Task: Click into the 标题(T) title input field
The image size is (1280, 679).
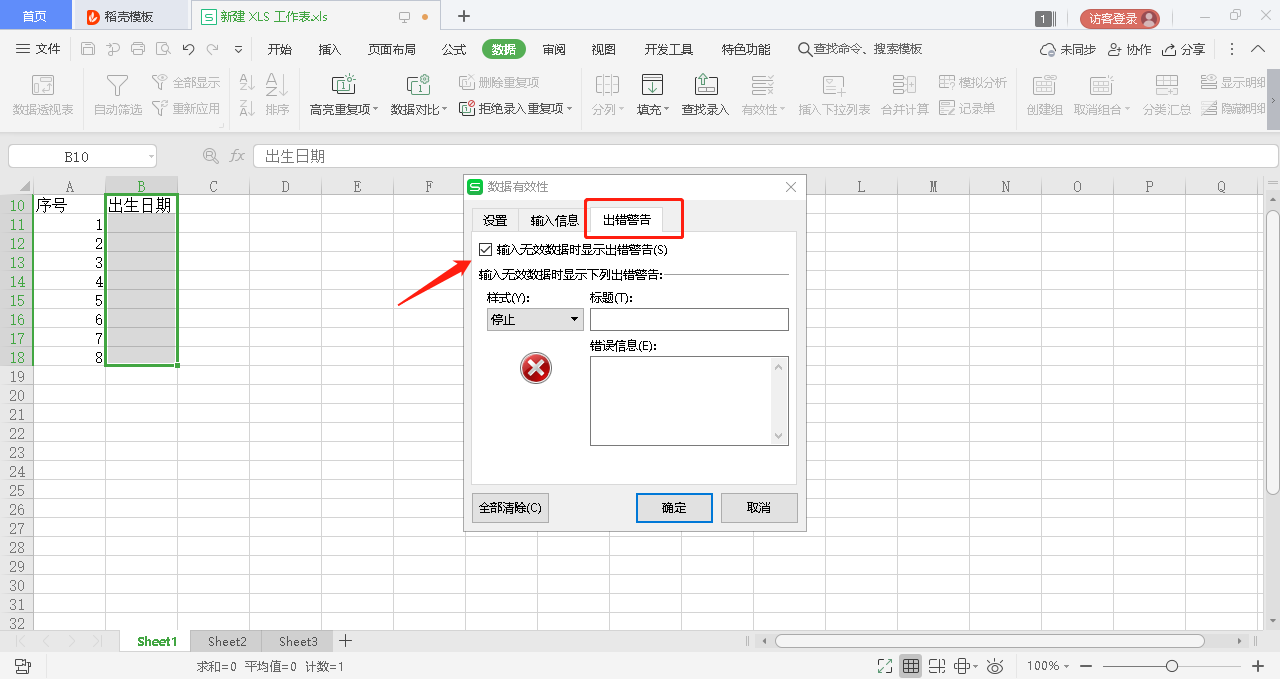Action: pos(689,319)
